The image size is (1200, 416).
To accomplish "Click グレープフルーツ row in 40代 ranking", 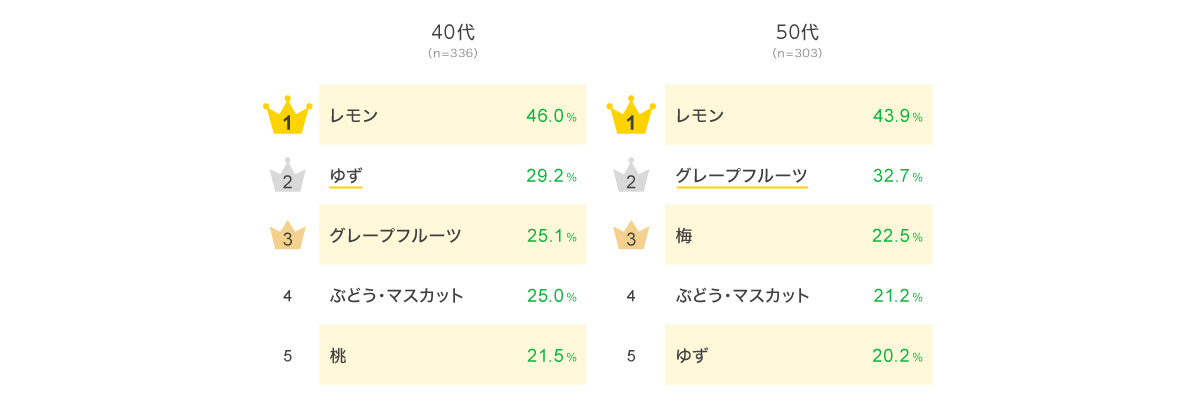I will coord(453,235).
